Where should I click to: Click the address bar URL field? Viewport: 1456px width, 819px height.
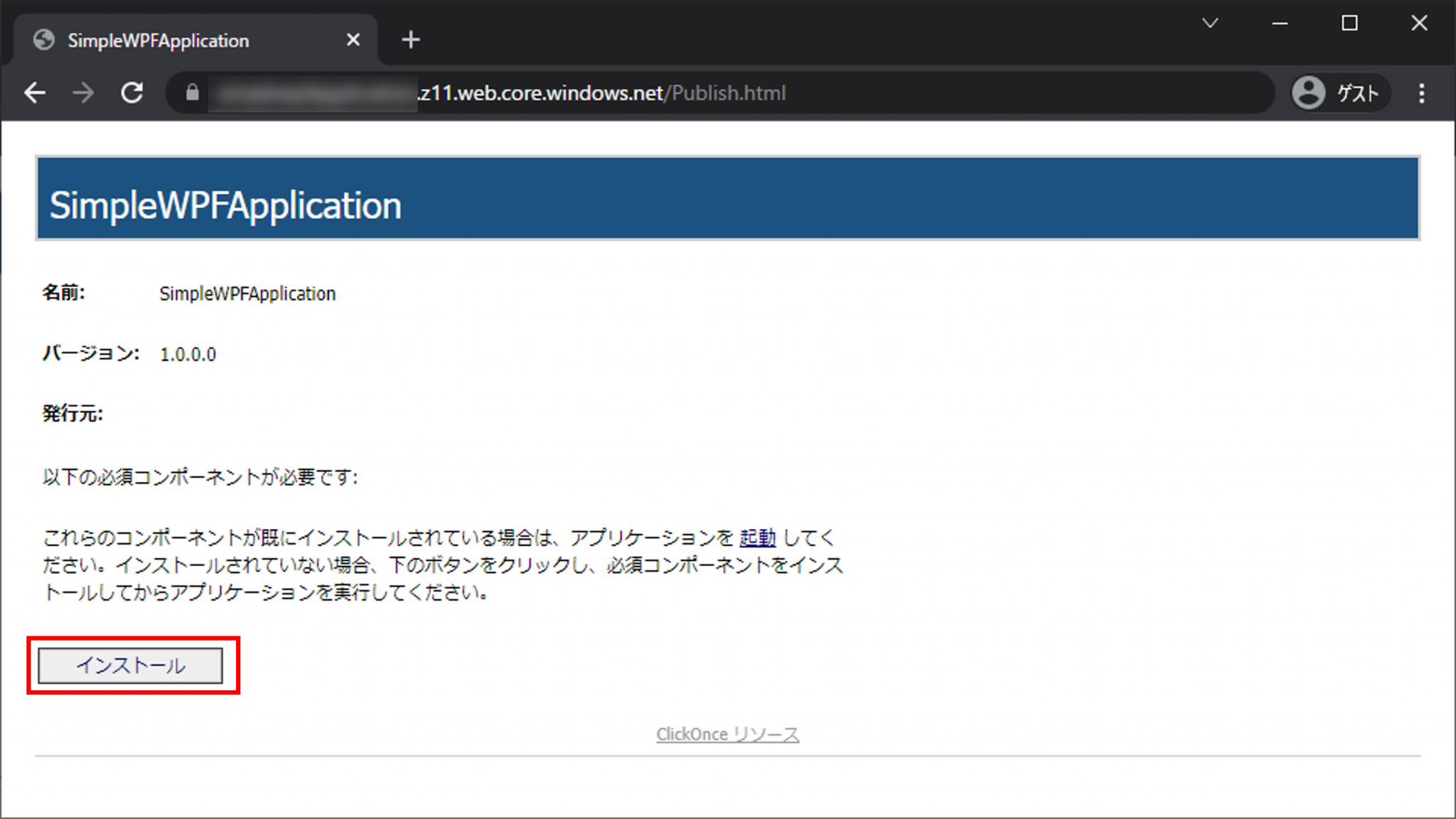640,92
